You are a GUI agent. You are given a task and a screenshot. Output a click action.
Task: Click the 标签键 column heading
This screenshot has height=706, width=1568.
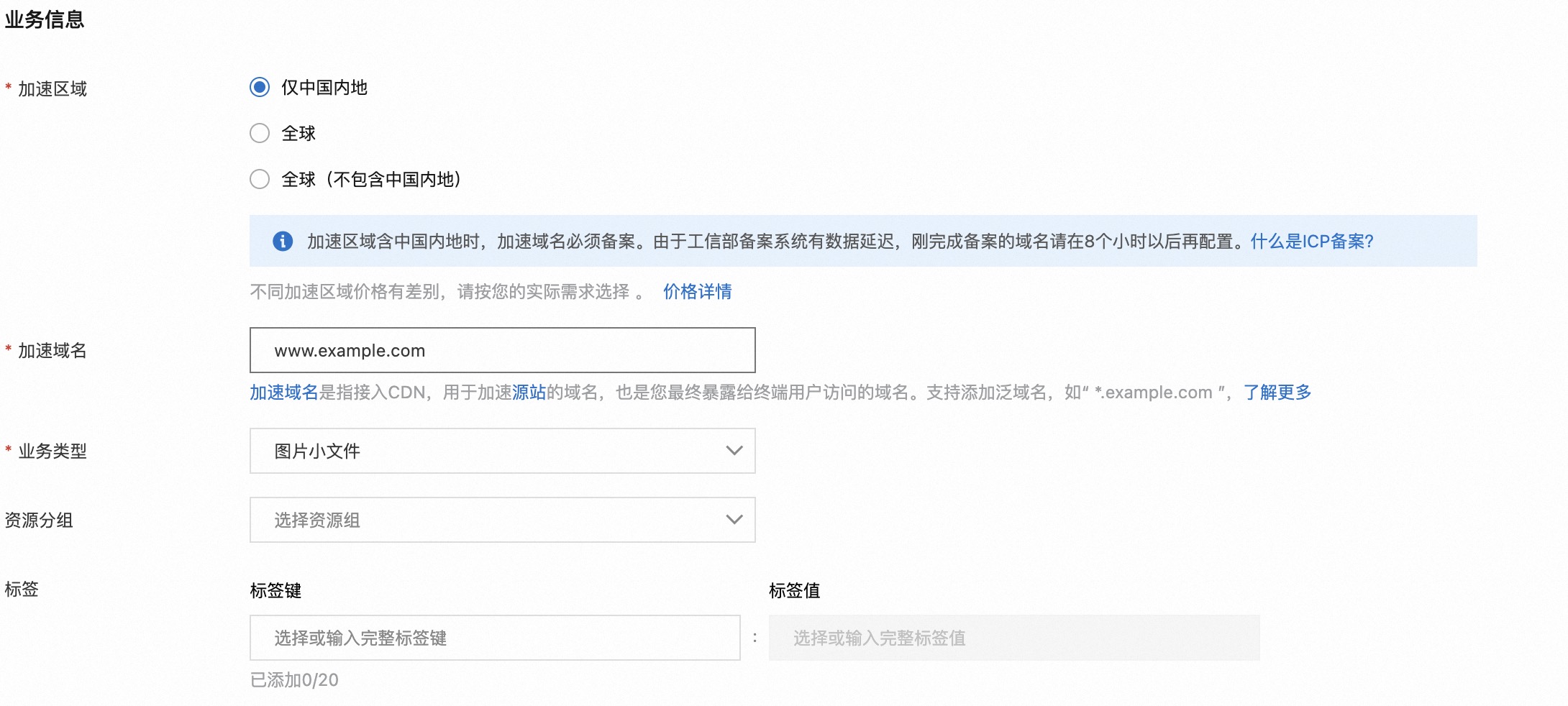[x=275, y=590]
